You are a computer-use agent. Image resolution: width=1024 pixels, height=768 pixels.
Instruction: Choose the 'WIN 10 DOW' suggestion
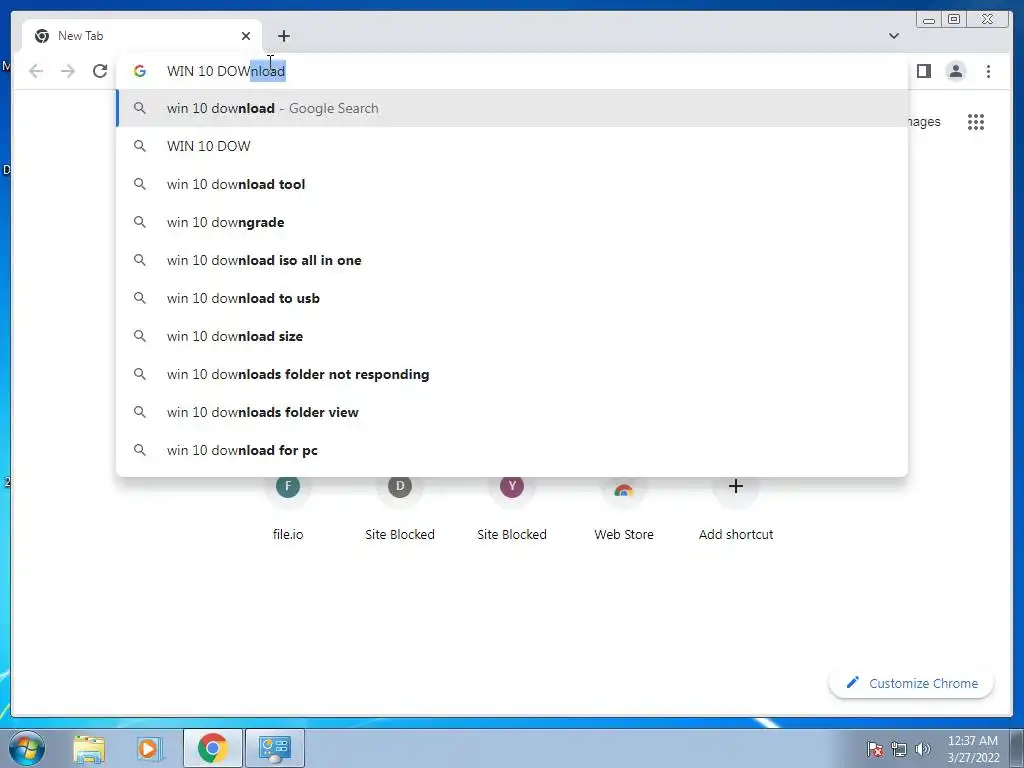point(512,146)
